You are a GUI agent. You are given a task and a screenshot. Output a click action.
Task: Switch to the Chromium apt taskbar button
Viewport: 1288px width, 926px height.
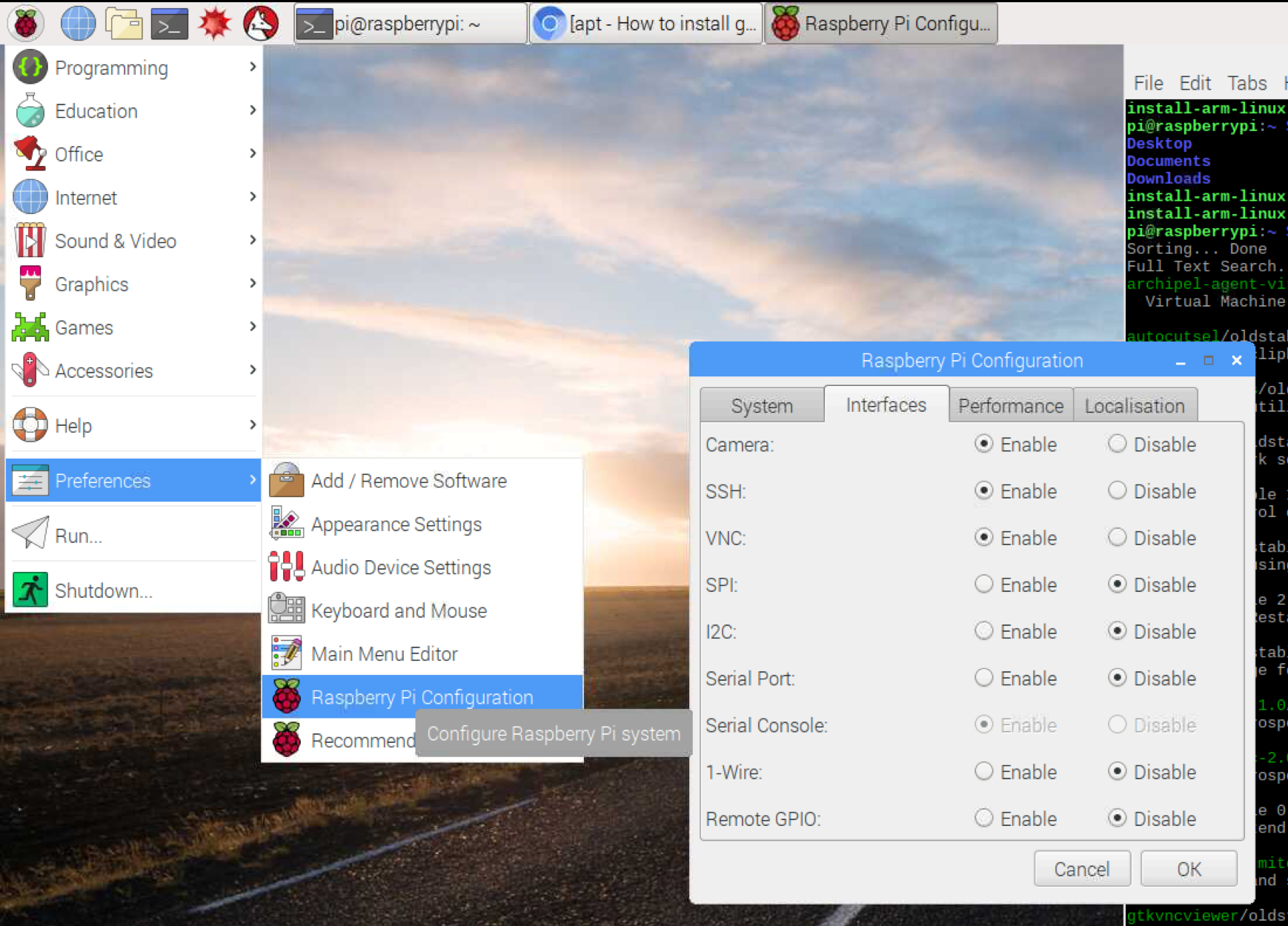coord(645,24)
